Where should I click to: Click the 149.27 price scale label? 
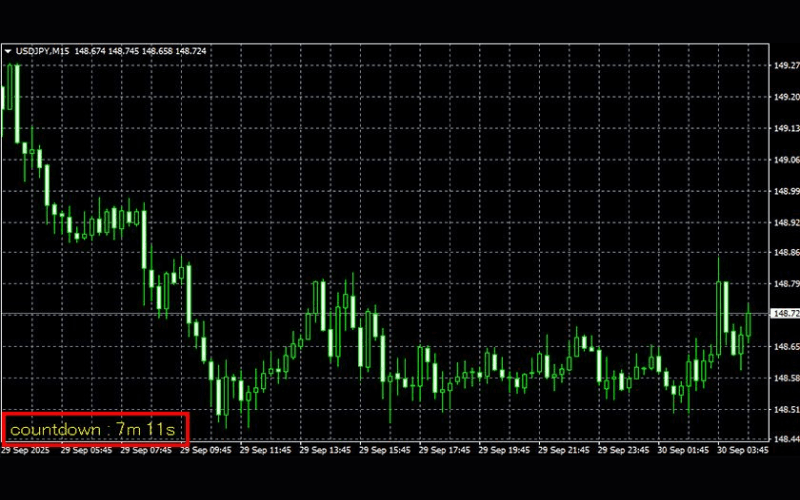coord(785,66)
